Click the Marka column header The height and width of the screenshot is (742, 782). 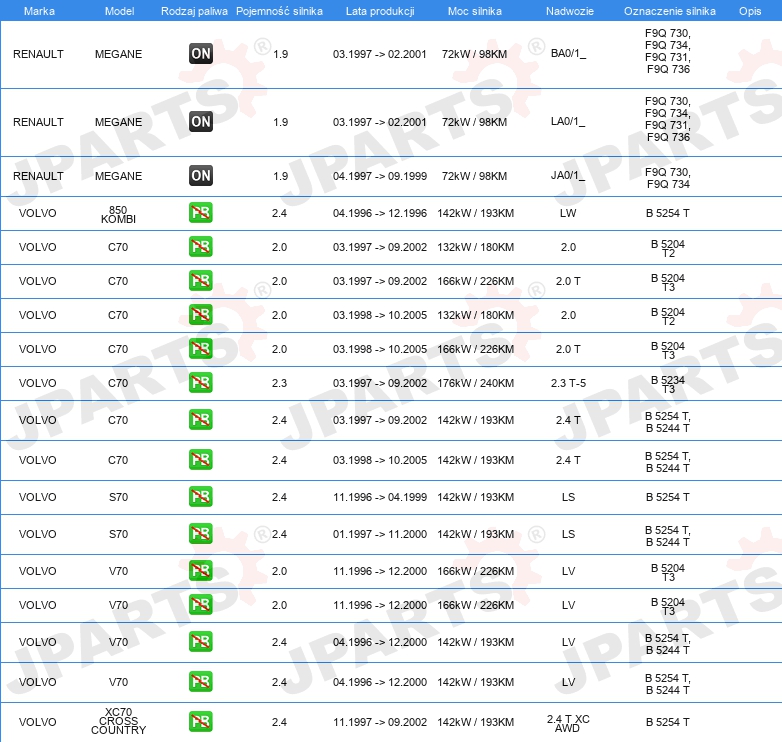(x=39, y=11)
